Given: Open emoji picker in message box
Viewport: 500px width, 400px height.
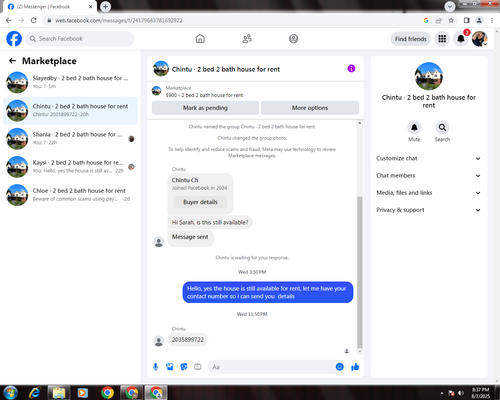Looking at the screenshot, I should coord(339,367).
